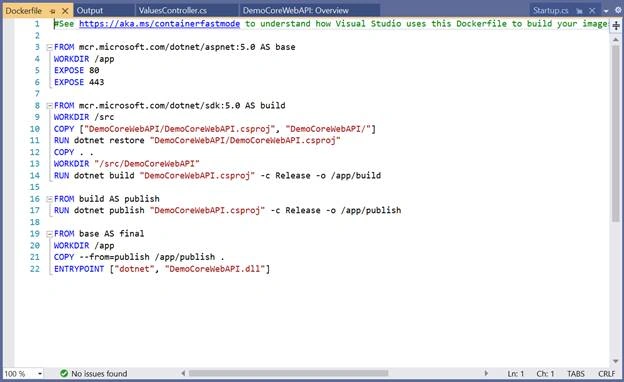Click line number 10 in the gutter
This screenshot has height=382, width=624.
[35, 129]
